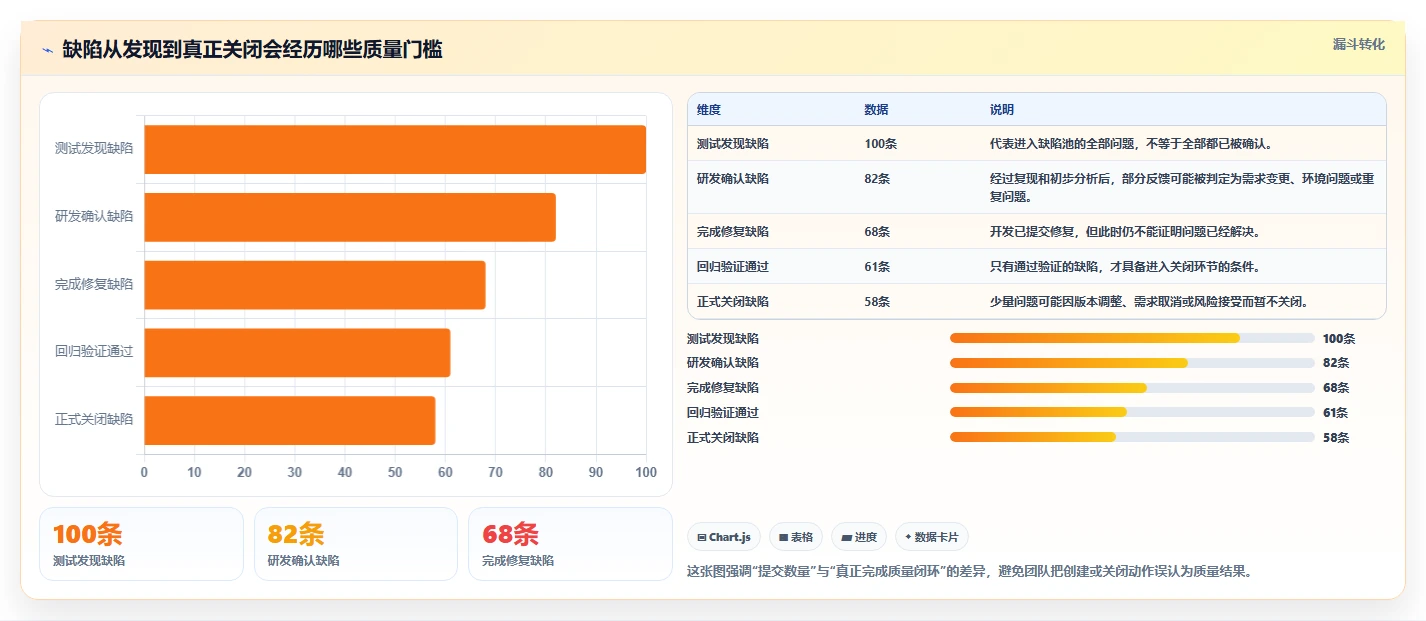Click the 61条 value next to progress bar
The width and height of the screenshot is (1426, 621).
click(x=1335, y=413)
